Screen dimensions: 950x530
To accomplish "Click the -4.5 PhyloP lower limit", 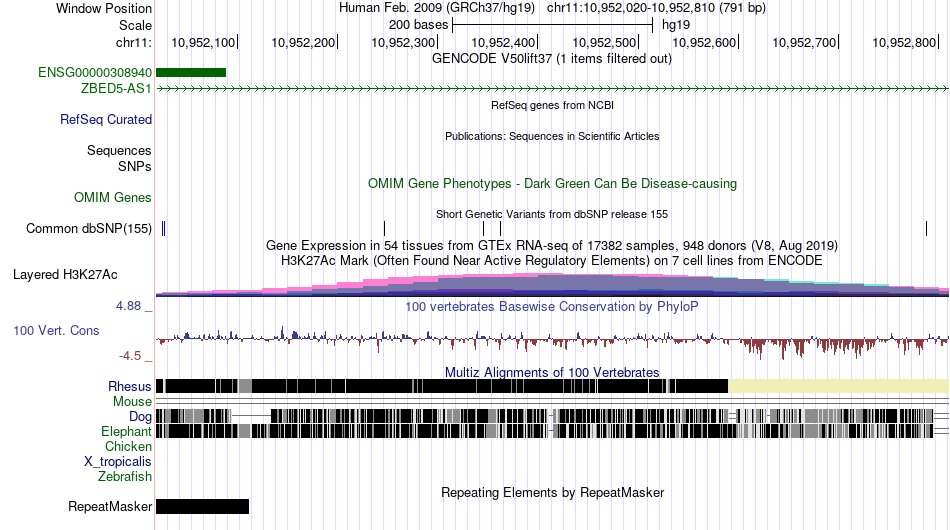I will tap(129, 356).
